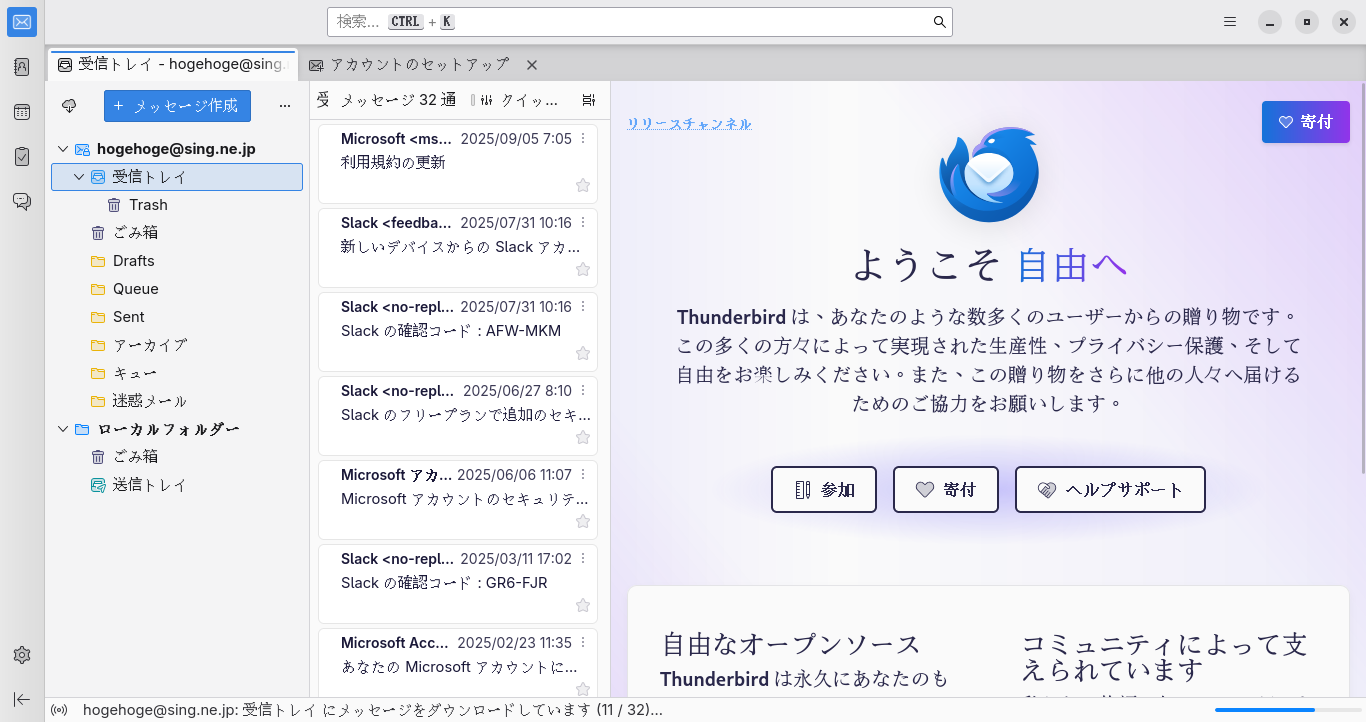This screenshot has width=1366, height=722.
Task: Select the ローカルフォルダー row
Action: click(177, 429)
